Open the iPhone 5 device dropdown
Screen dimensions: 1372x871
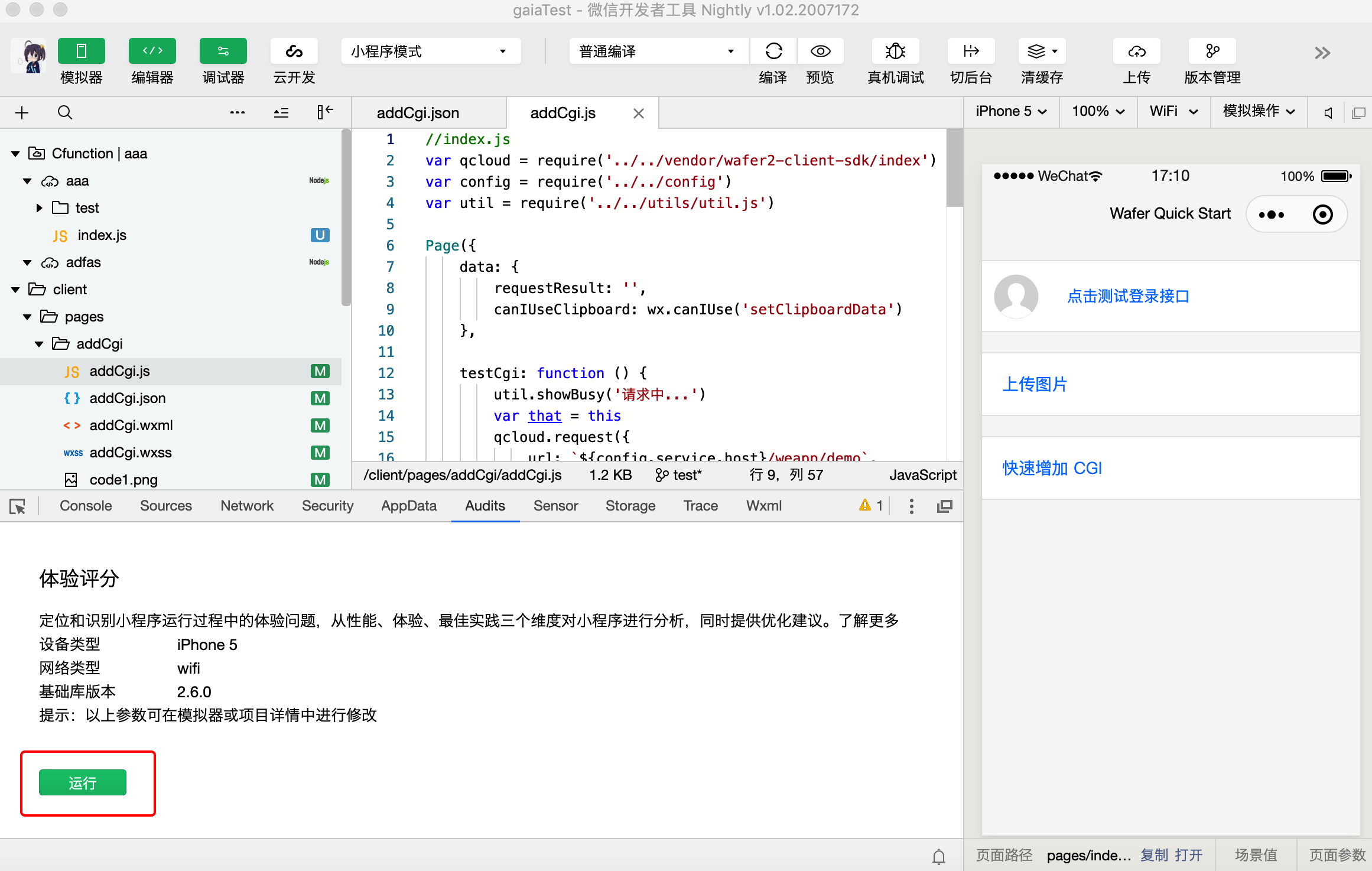[1010, 112]
